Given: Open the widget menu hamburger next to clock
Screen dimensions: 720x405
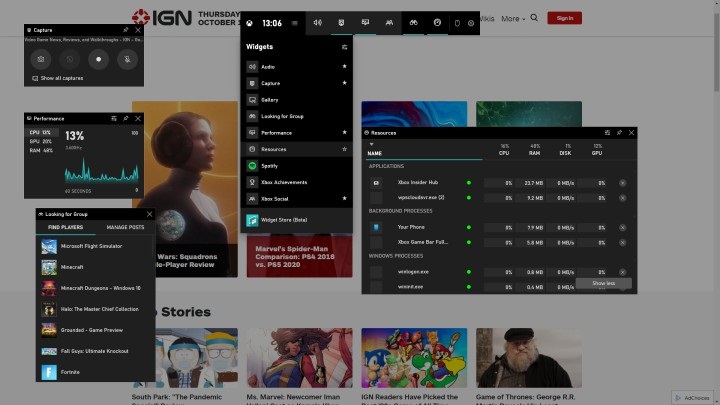Looking at the screenshot, I should (294, 21).
